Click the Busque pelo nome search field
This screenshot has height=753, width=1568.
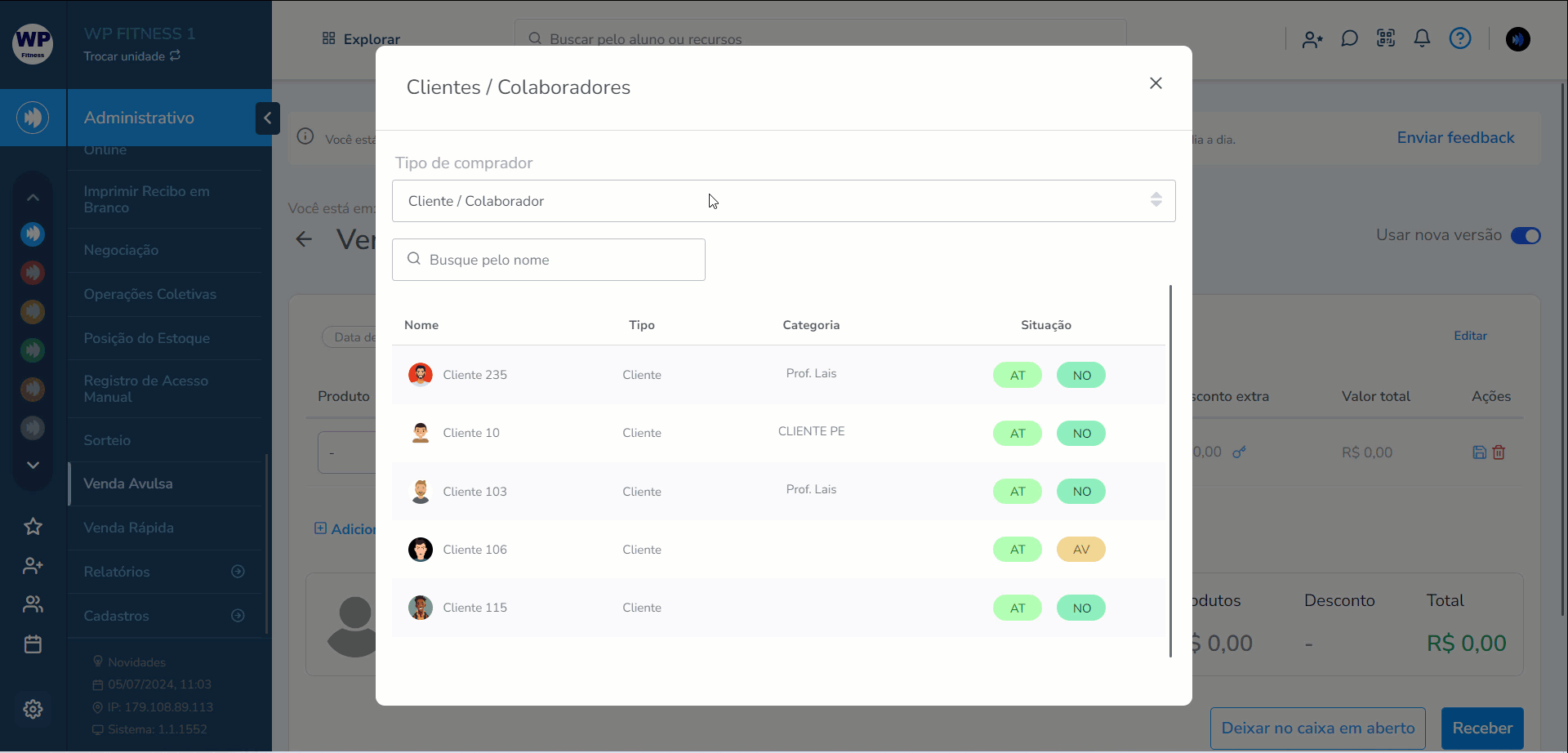coord(549,260)
